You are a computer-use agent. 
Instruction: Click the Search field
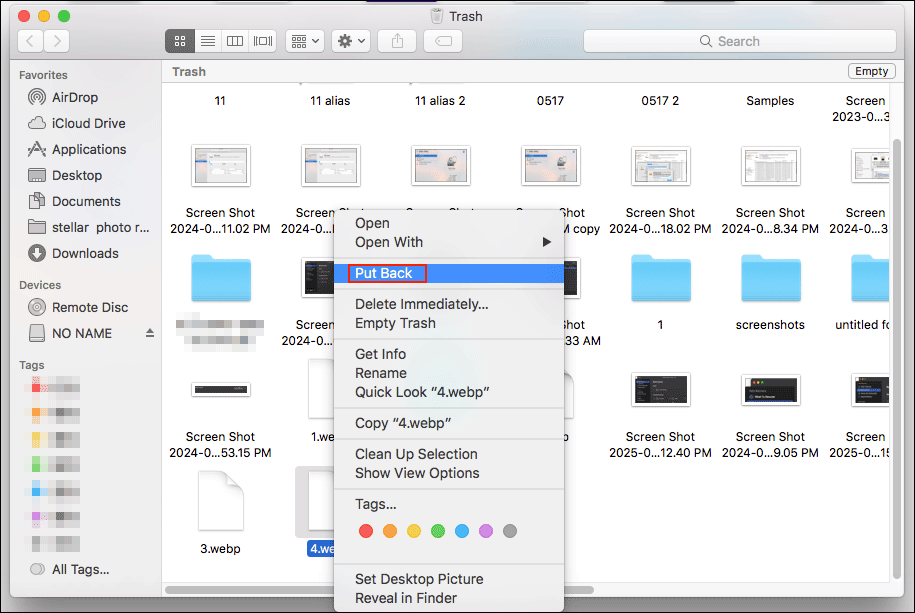739,41
